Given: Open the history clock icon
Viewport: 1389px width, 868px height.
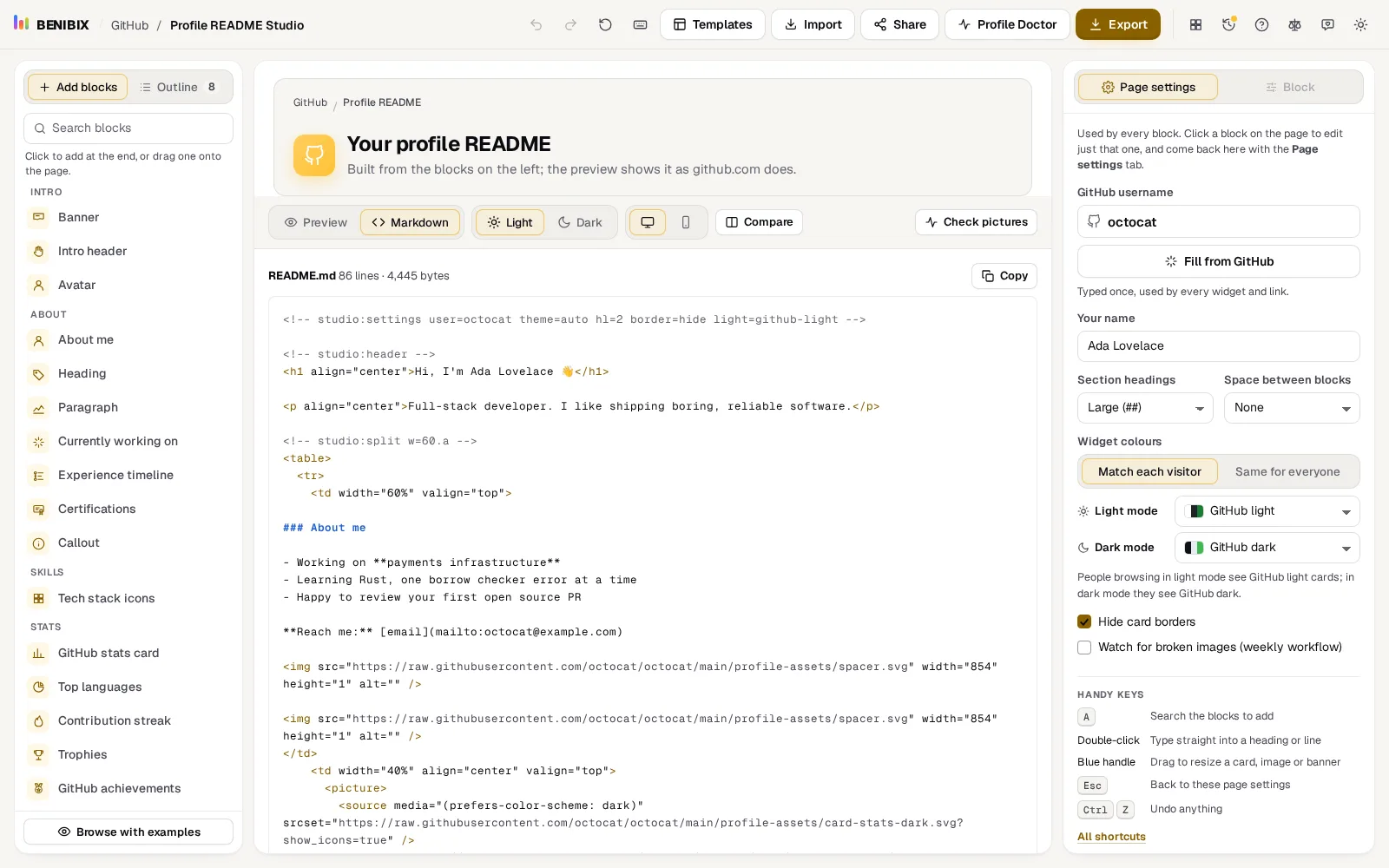Looking at the screenshot, I should click(1228, 25).
